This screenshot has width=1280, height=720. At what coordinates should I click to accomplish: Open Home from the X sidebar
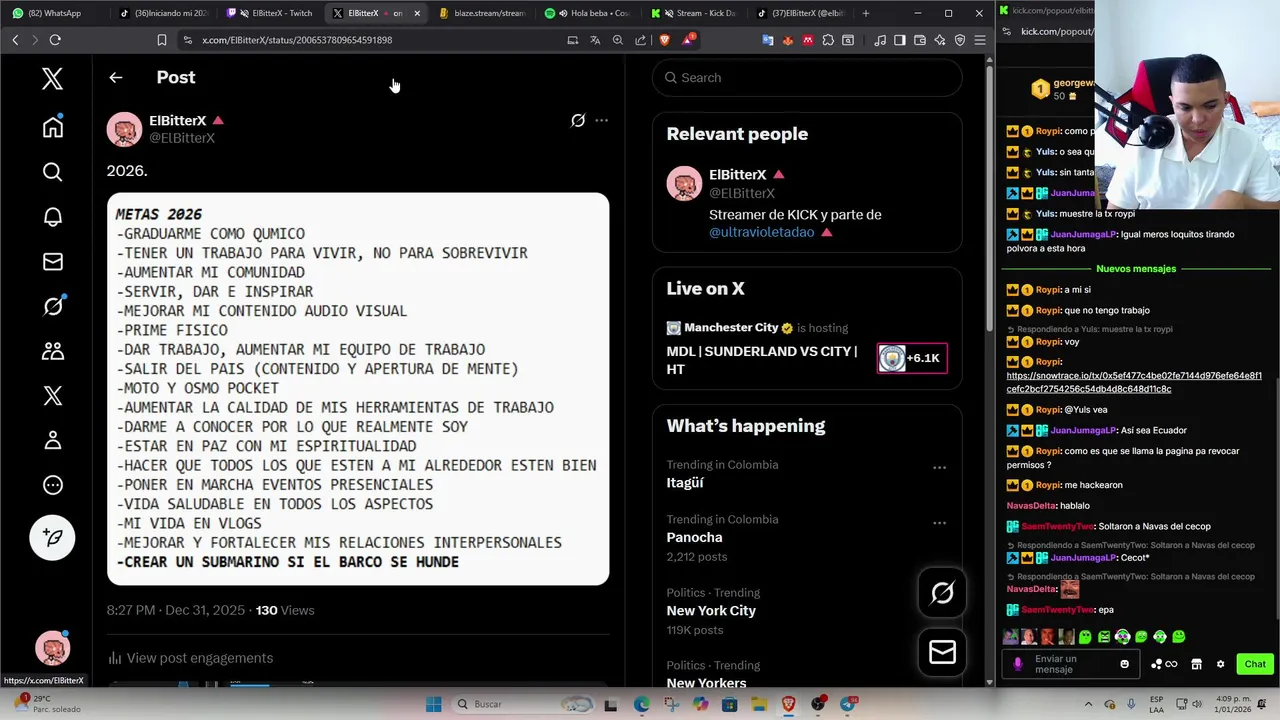[53, 126]
